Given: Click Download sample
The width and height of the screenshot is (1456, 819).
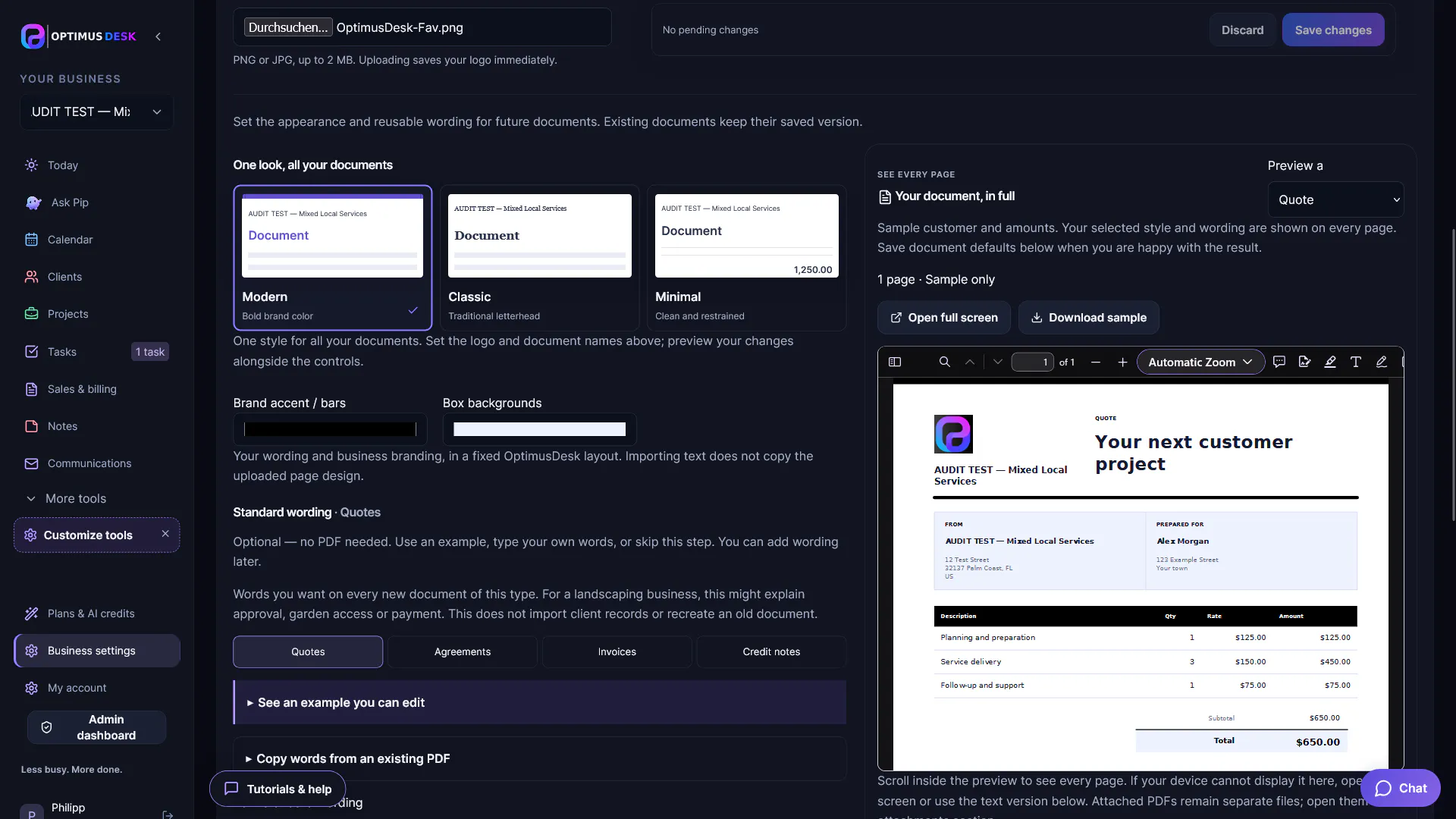Looking at the screenshot, I should pyautogui.click(x=1088, y=318).
